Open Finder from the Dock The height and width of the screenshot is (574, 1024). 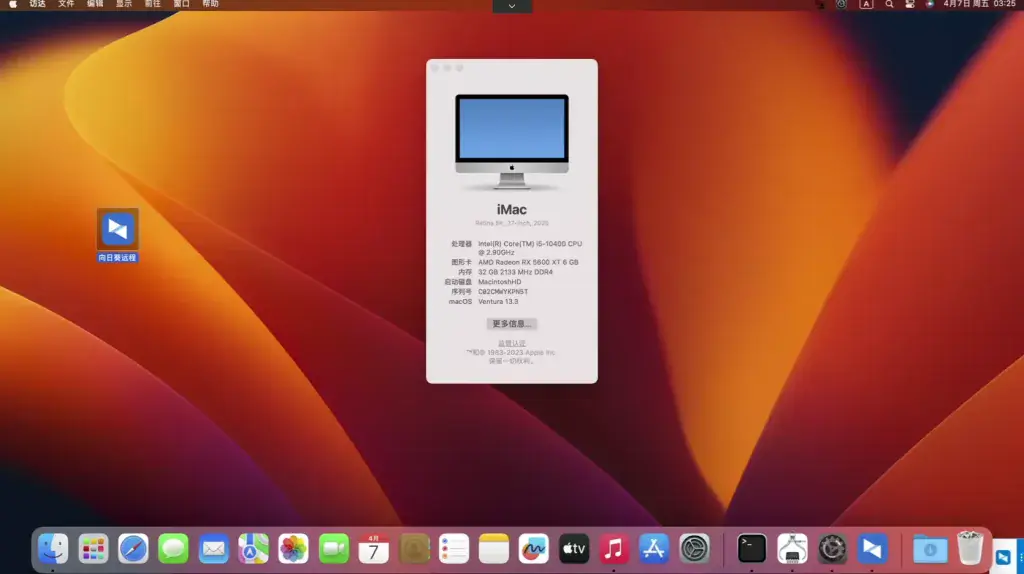(53, 549)
